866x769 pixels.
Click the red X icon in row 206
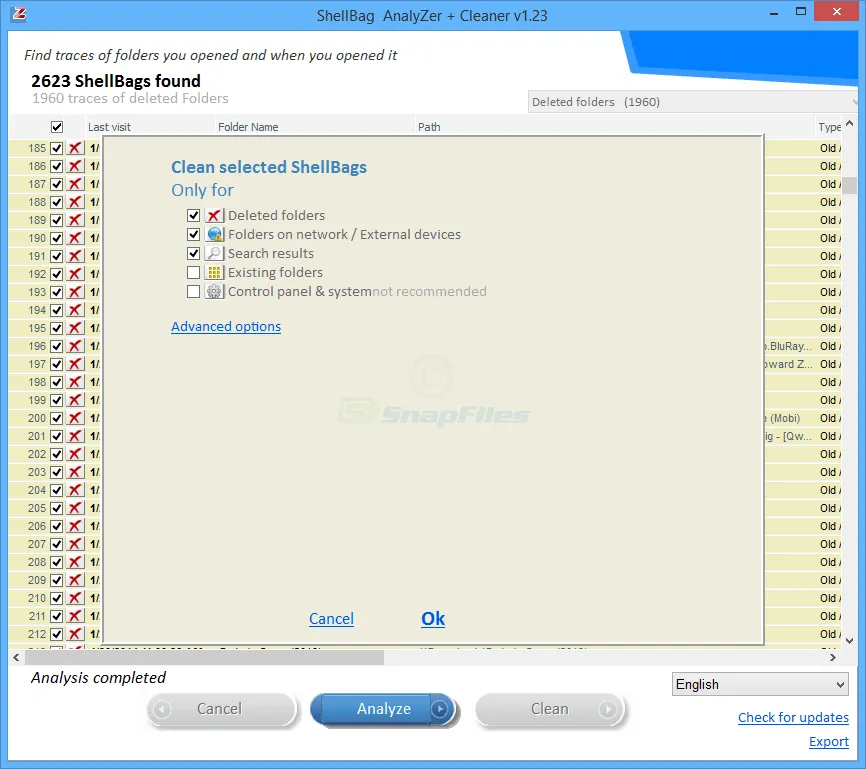tap(75, 526)
